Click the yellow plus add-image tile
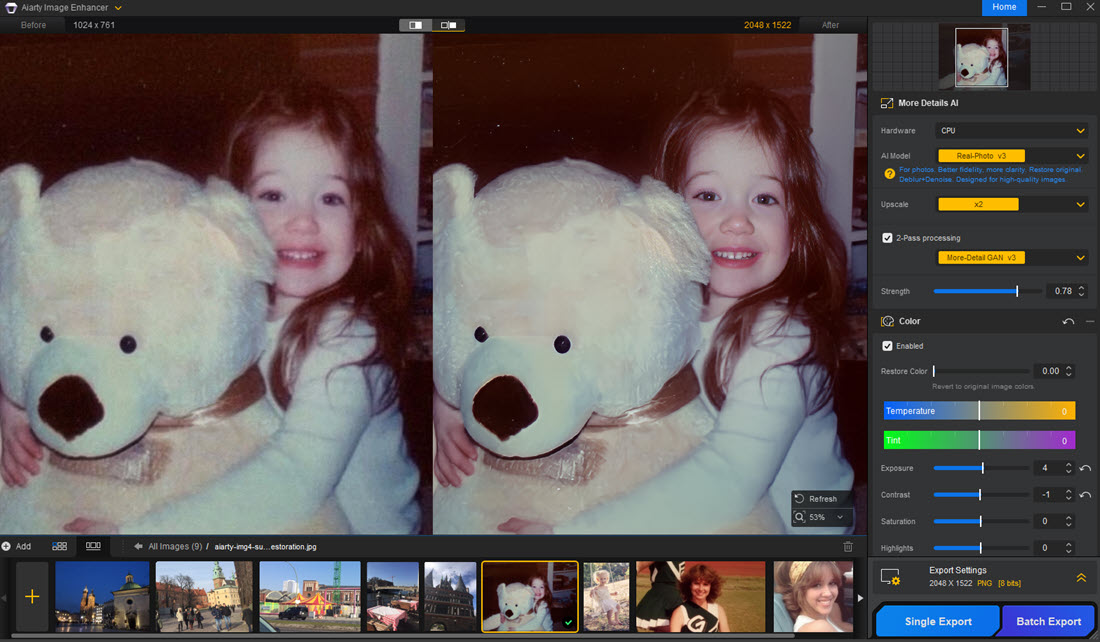Image resolution: width=1100 pixels, height=642 pixels. click(x=32, y=596)
